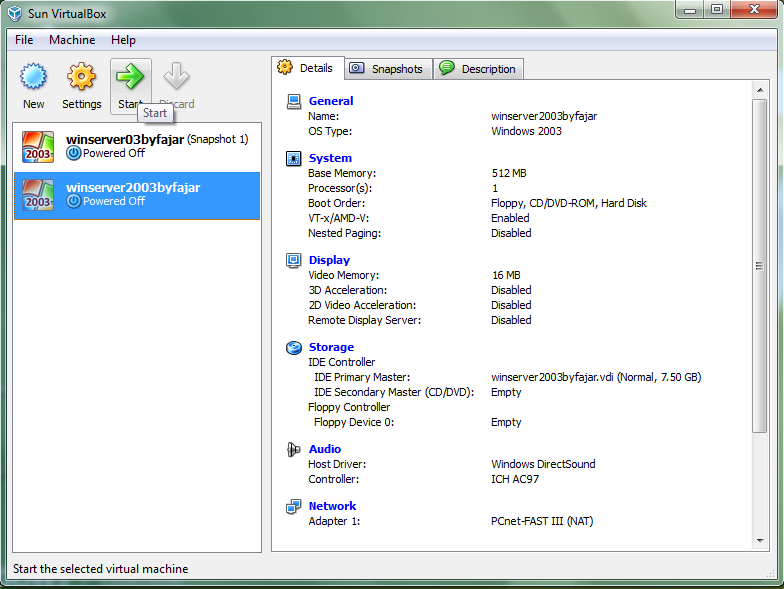Open the Machine menu
This screenshot has height=589, width=784.
click(x=72, y=40)
